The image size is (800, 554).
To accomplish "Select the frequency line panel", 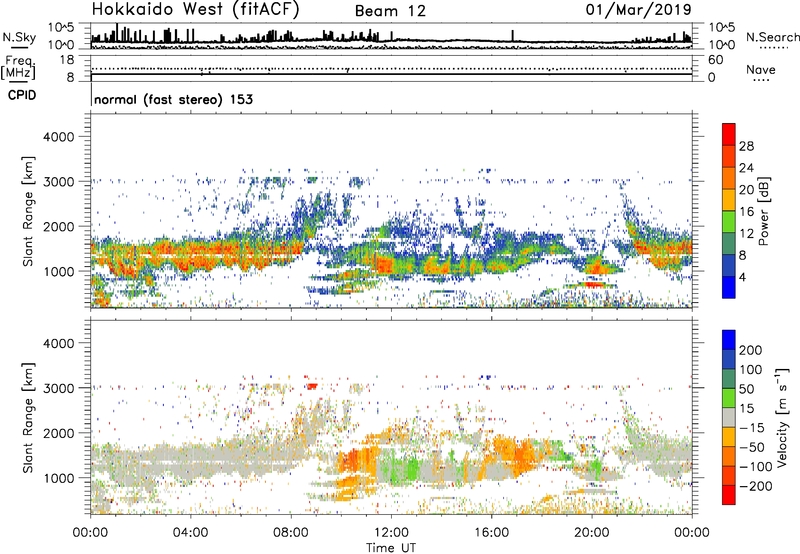I will tap(391, 68).
